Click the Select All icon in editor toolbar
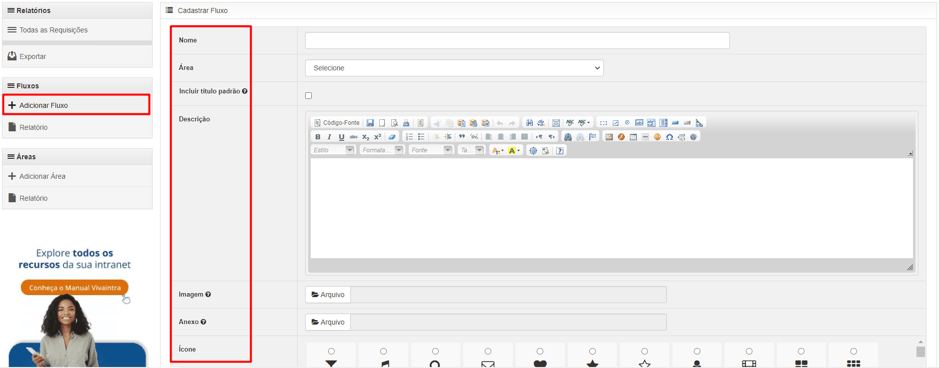The height and width of the screenshot is (368, 939). pos(556,123)
